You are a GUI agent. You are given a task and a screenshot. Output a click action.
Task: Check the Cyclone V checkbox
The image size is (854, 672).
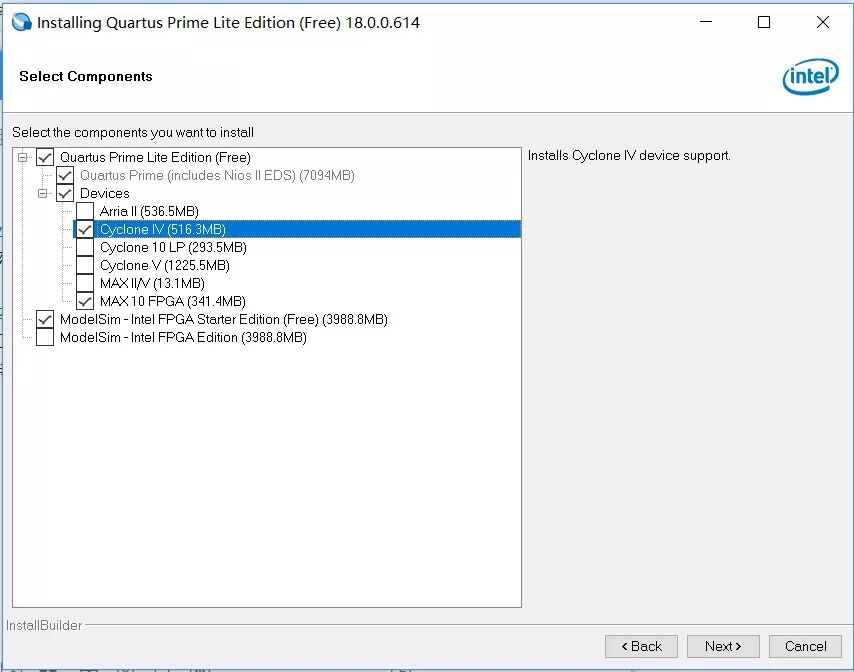(85, 265)
